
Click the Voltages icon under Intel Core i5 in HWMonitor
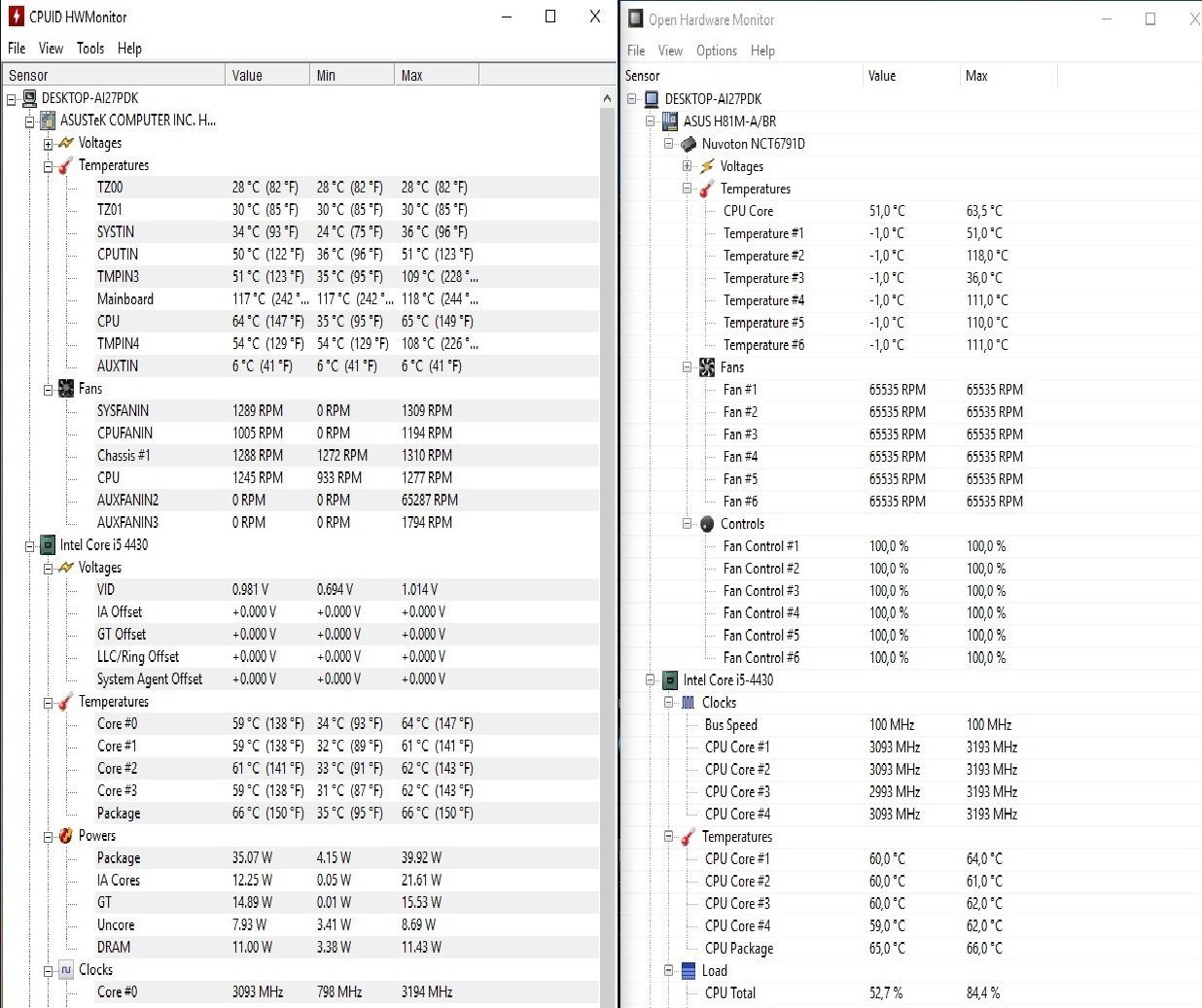pos(66,568)
